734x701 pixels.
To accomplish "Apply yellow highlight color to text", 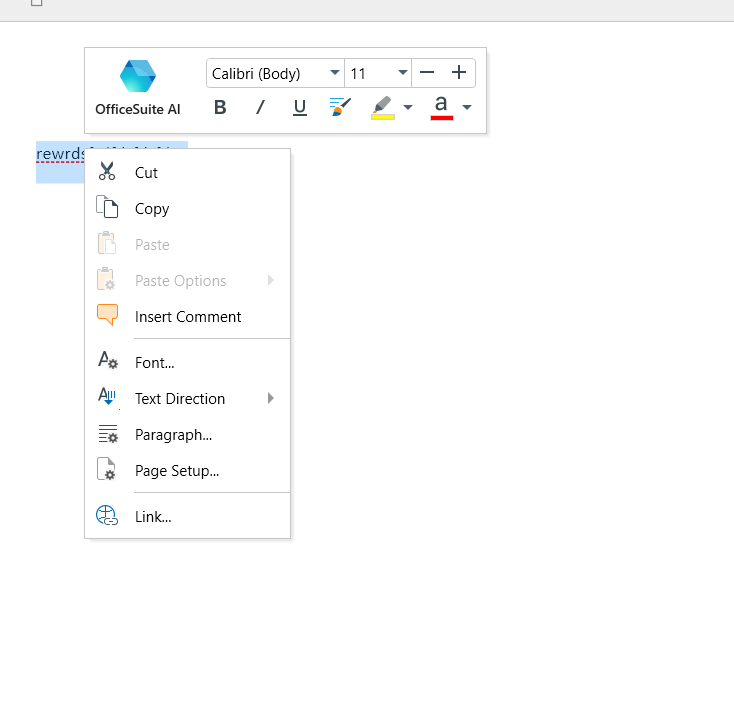I will (x=383, y=107).
